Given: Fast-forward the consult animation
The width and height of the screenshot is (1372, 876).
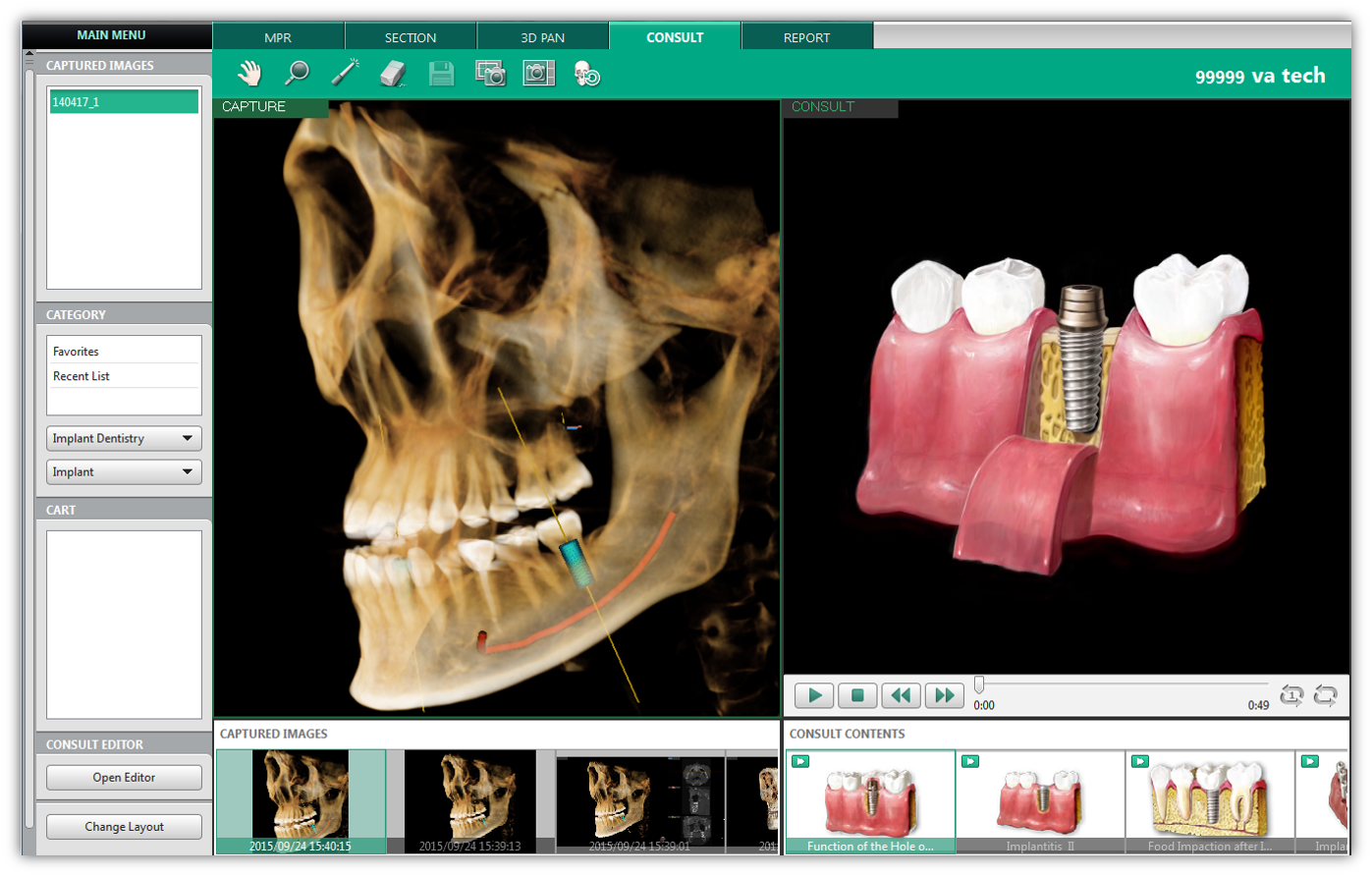Looking at the screenshot, I should 944,695.
